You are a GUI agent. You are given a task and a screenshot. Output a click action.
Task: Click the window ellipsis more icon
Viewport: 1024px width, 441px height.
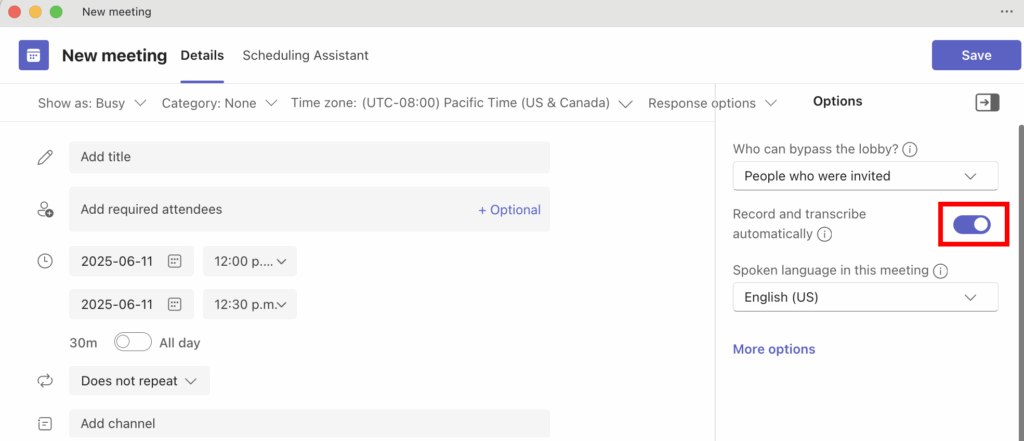tap(1006, 11)
